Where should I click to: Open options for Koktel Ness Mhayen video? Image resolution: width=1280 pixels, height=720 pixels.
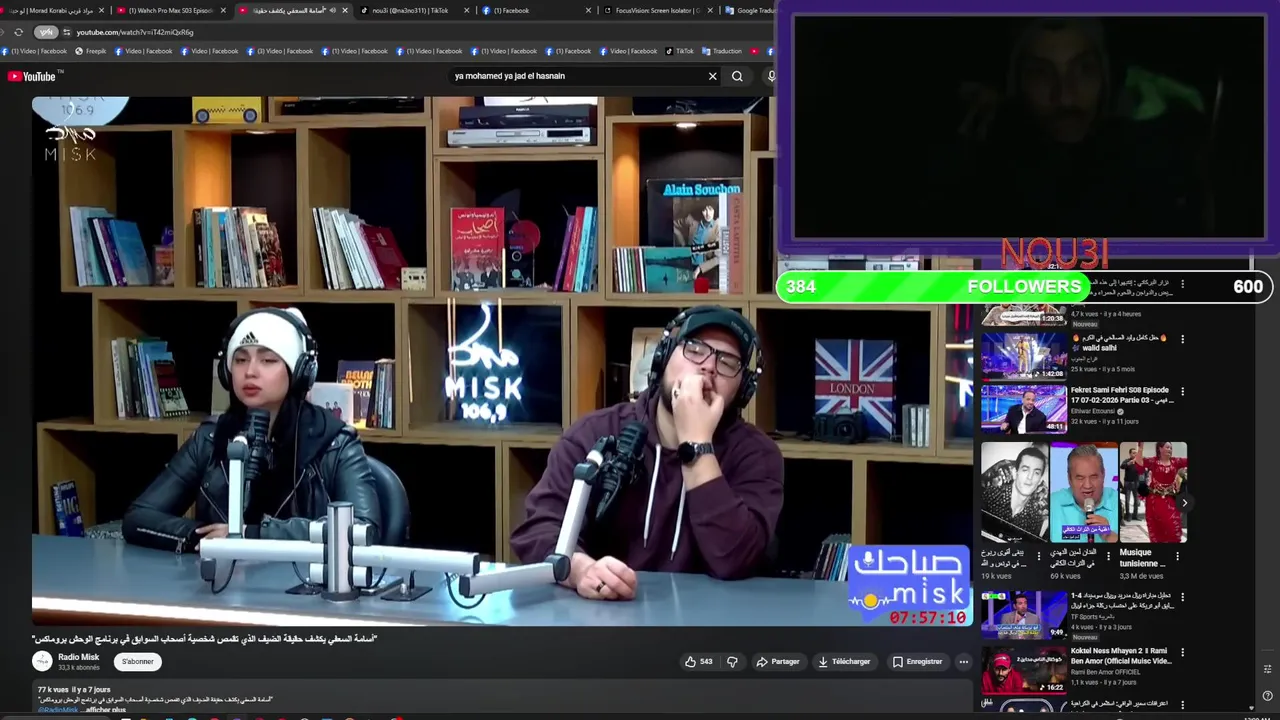coord(1182,652)
